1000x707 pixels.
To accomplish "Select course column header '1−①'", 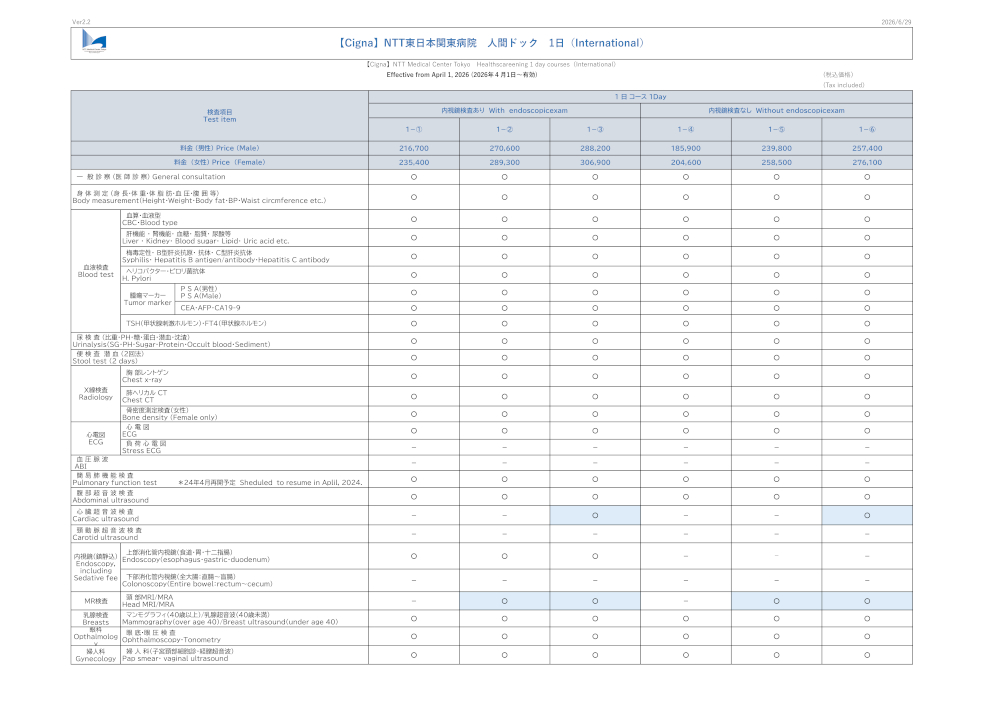I will tap(414, 129).
